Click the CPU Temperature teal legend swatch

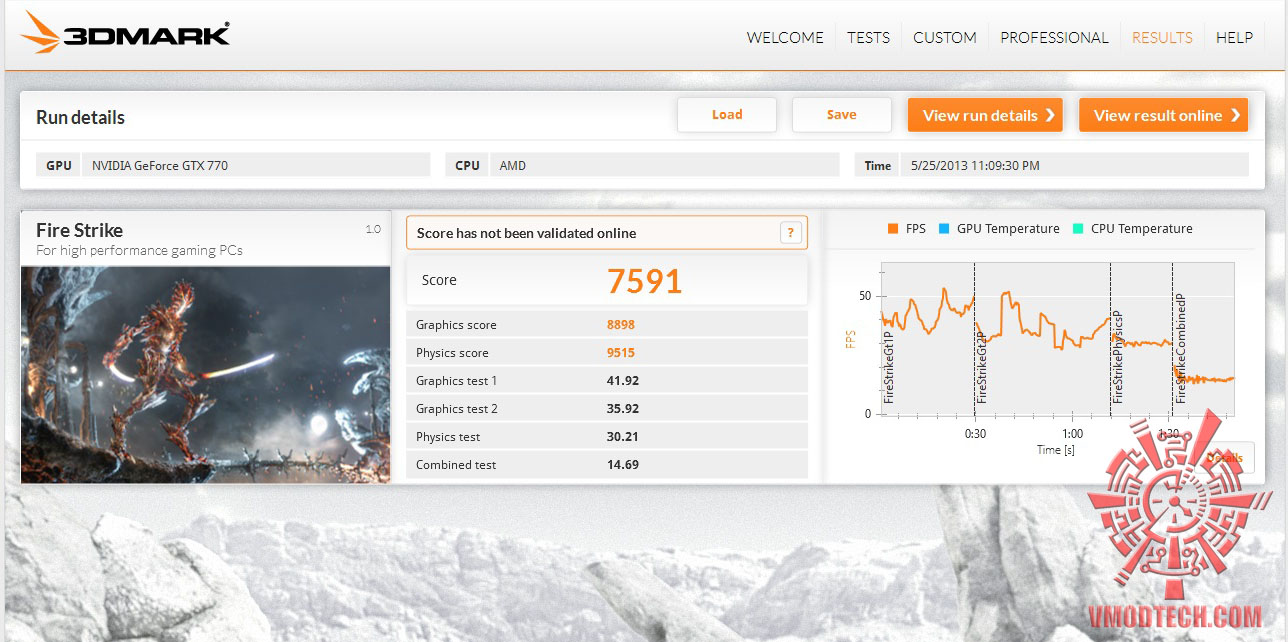tap(1077, 229)
